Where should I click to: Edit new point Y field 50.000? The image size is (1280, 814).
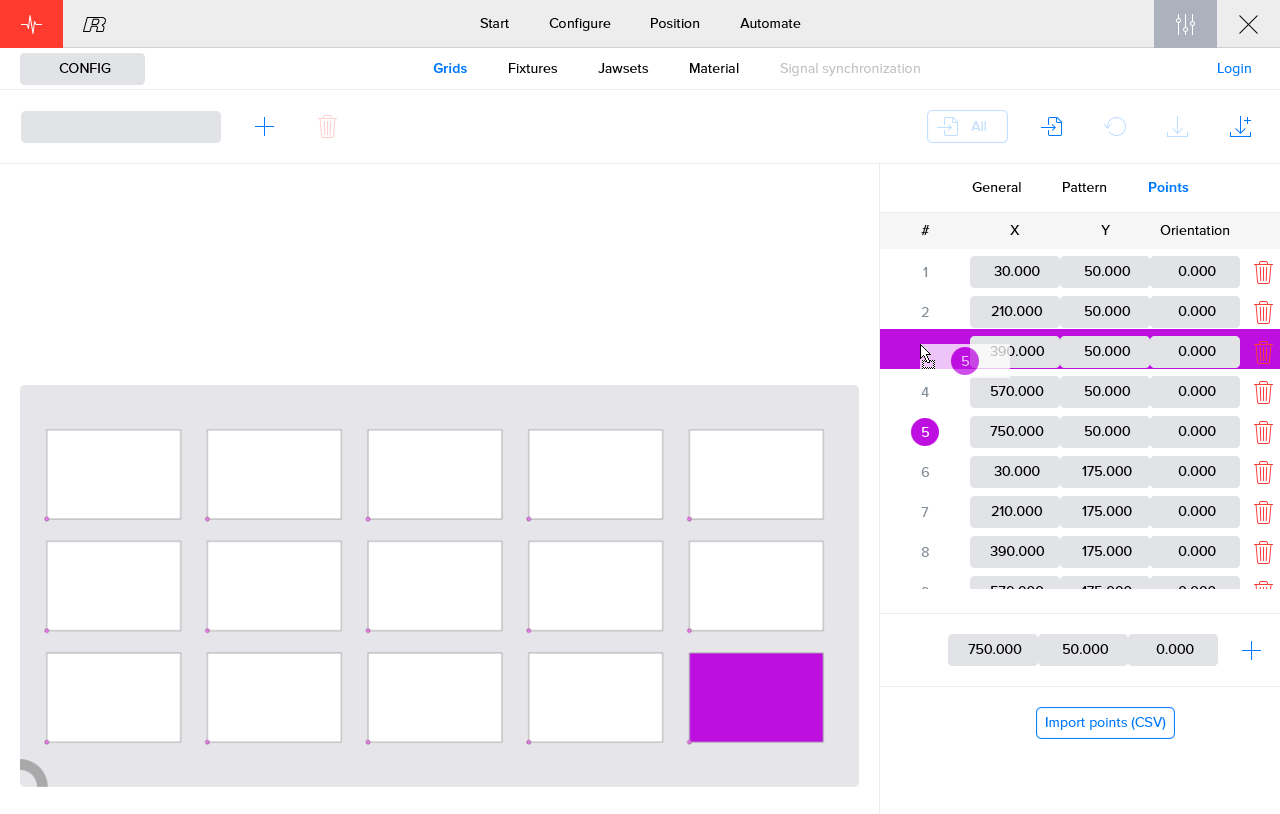point(1083,650)
